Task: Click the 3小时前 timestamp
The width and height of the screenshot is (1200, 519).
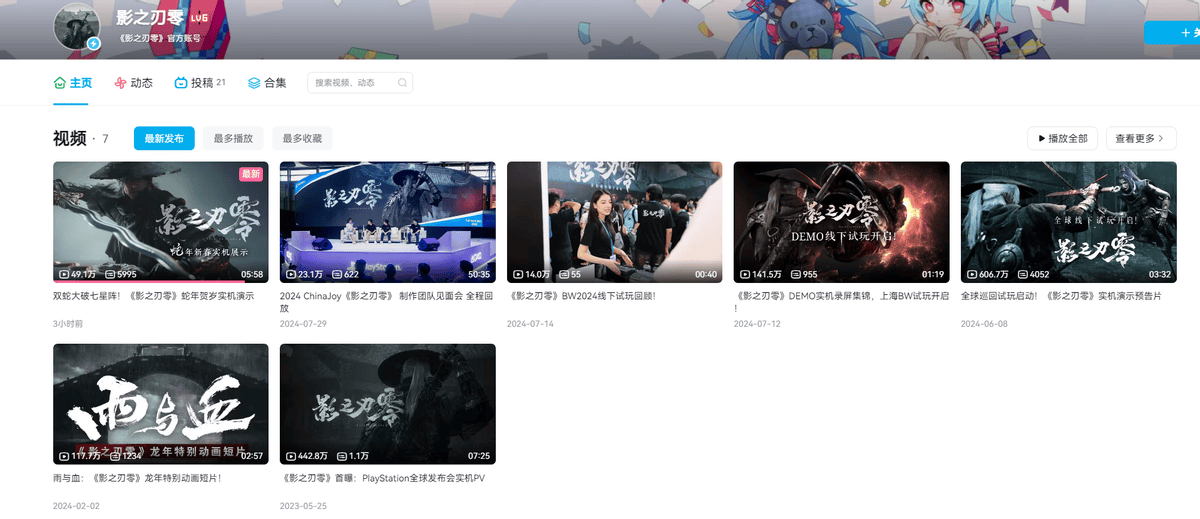Action: 68,324
